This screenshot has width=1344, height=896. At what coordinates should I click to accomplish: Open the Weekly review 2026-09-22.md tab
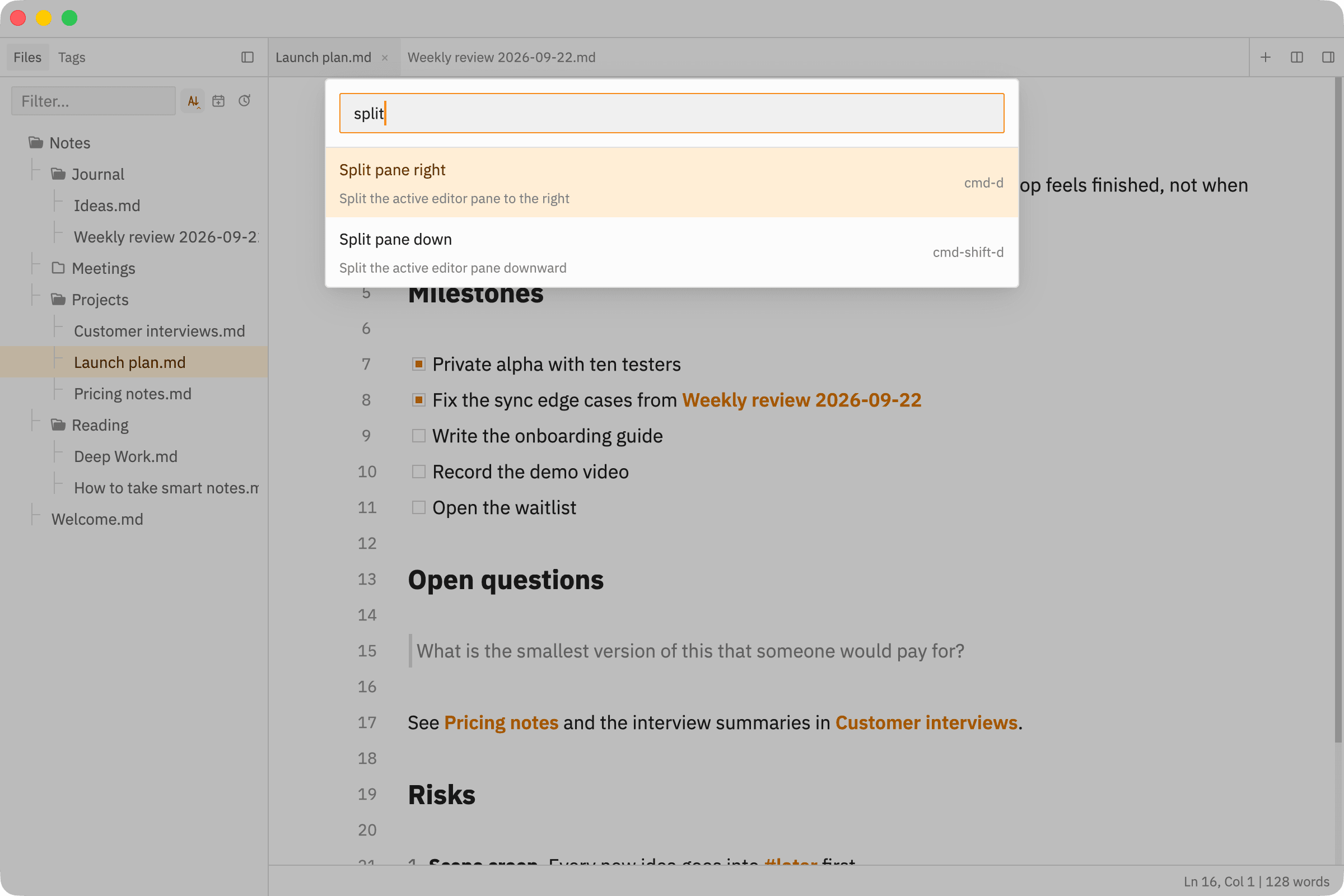click(x=501, y=57)
